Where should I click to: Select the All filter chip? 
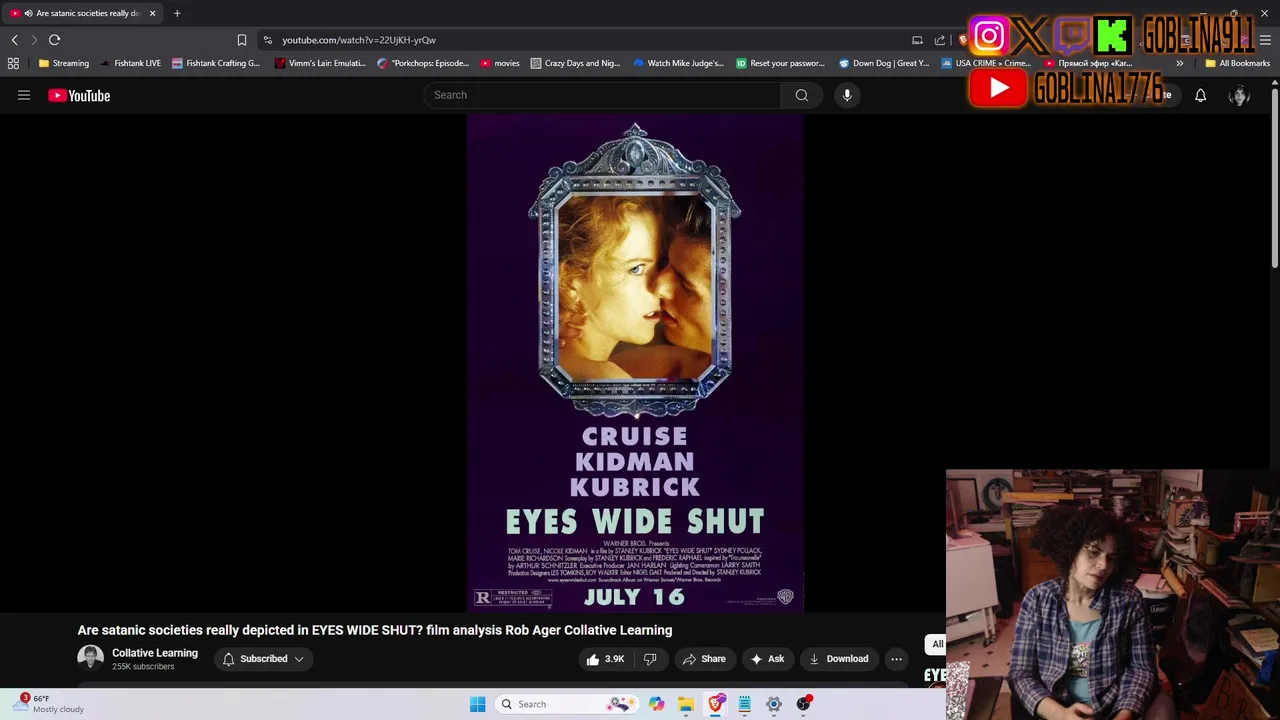pos(937,644)
